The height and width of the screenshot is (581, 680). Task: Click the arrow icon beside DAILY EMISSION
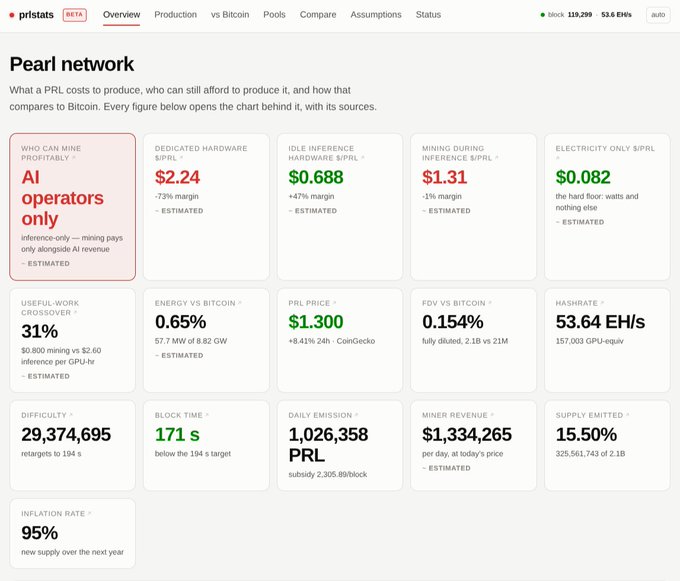pos(356,415)
